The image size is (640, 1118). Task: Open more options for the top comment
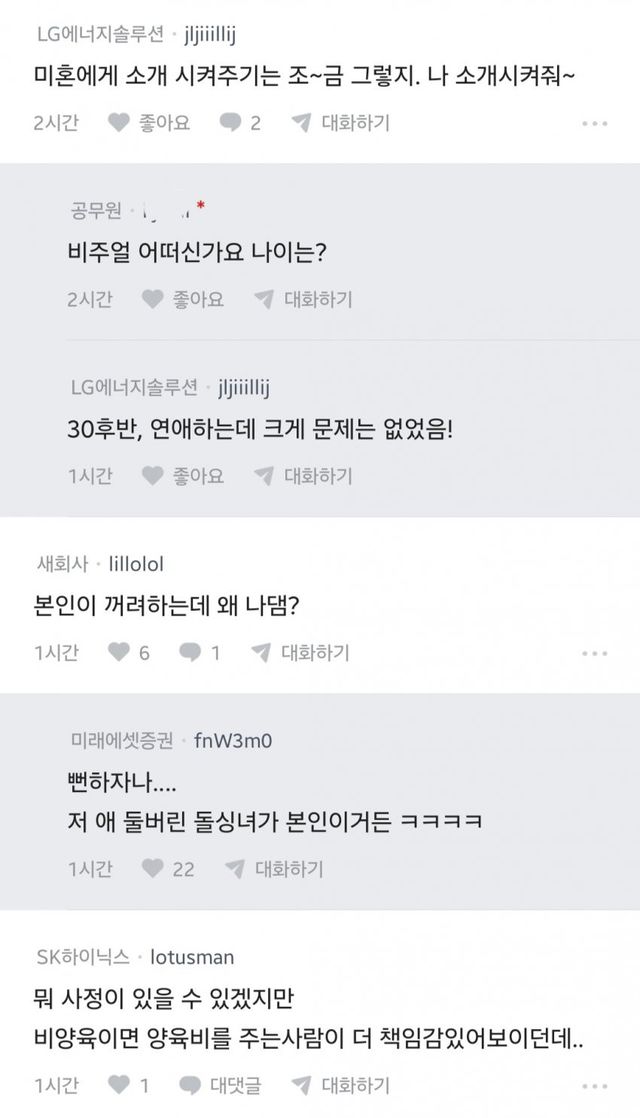594,124
